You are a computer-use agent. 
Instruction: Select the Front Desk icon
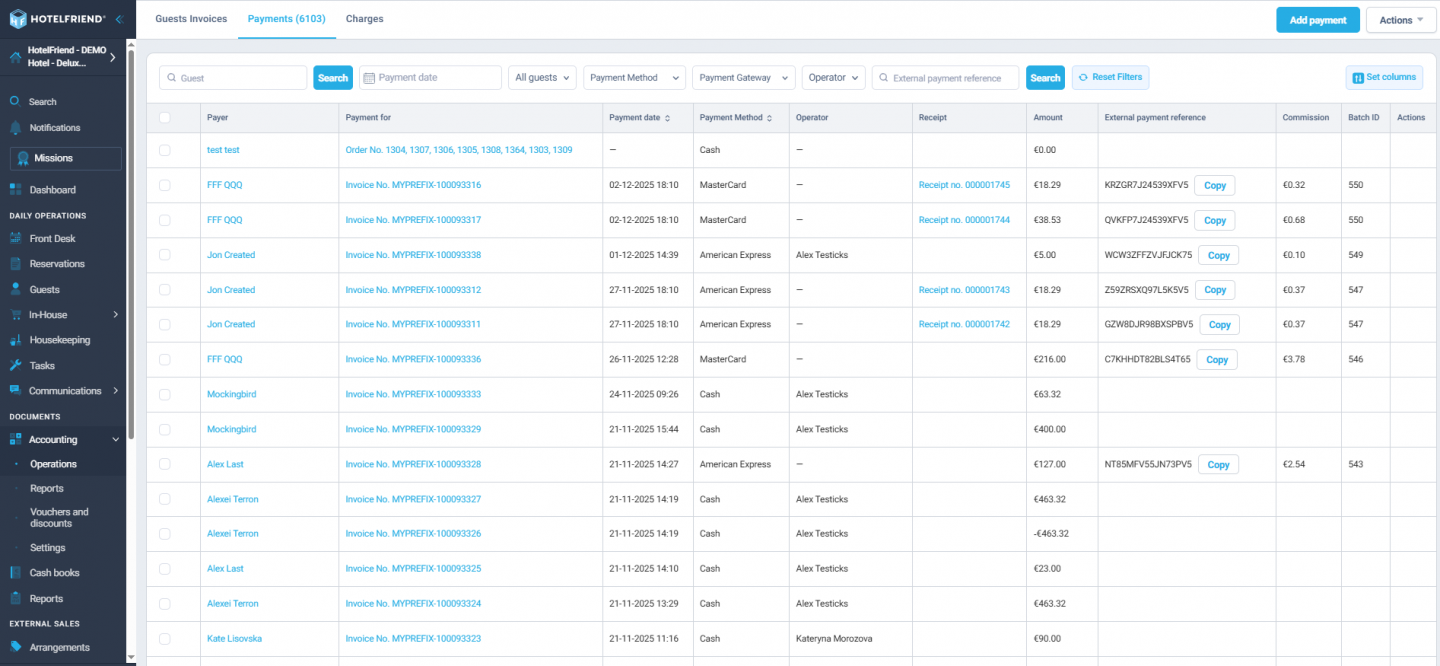(16, 238)
